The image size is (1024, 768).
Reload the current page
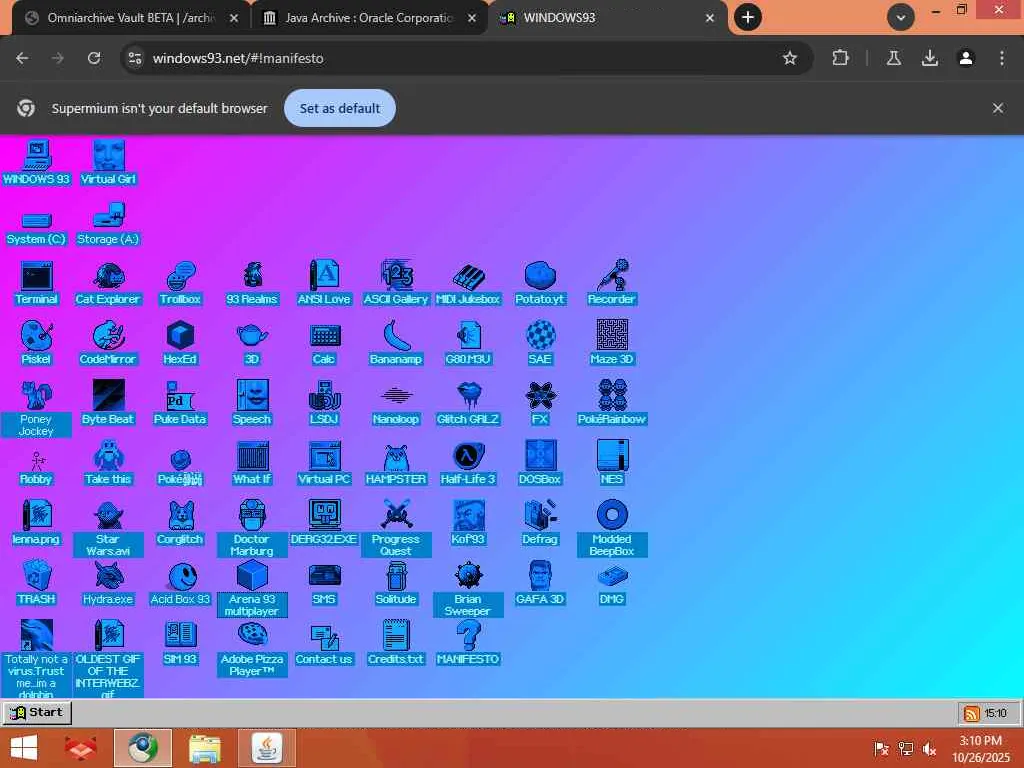(94, 58)
